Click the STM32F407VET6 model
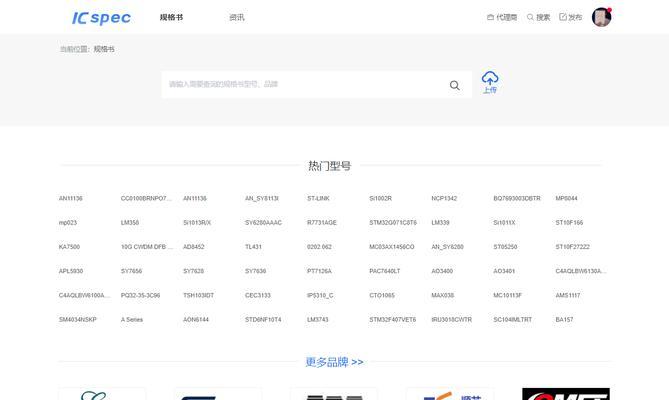The height and width of the screenshot is (400, 669). coord(393,320)
